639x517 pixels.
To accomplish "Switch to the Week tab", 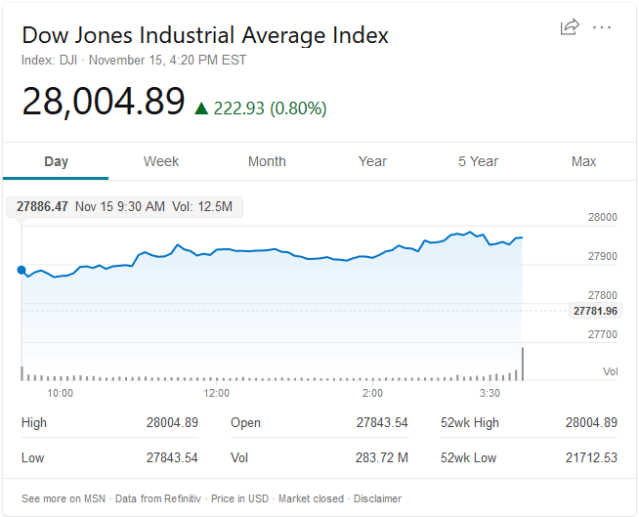I will coord(161,161).
